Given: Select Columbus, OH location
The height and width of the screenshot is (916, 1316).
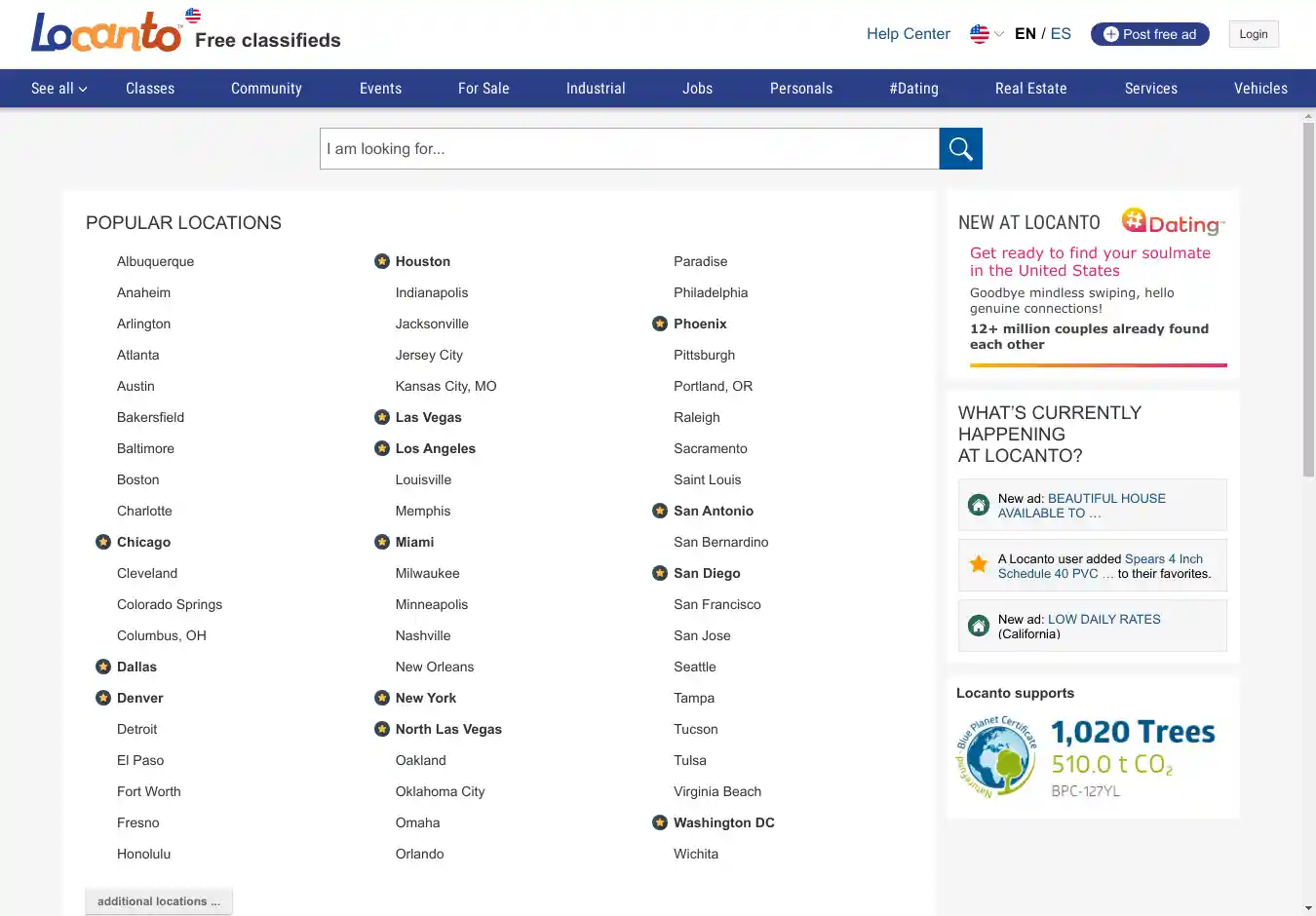Looking at the screenshot, I should tap(162, 635).
